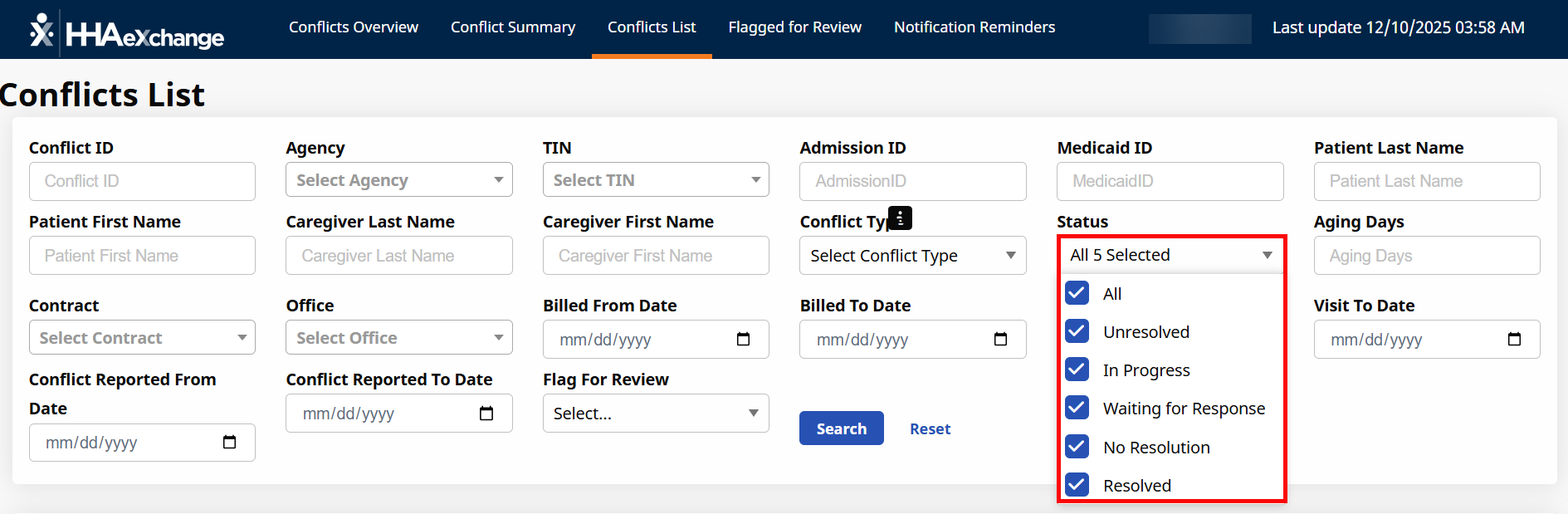The image size is (1568, 514).
Task: Deselect the All status checkbox
Action: click(x=1077, y=293)
